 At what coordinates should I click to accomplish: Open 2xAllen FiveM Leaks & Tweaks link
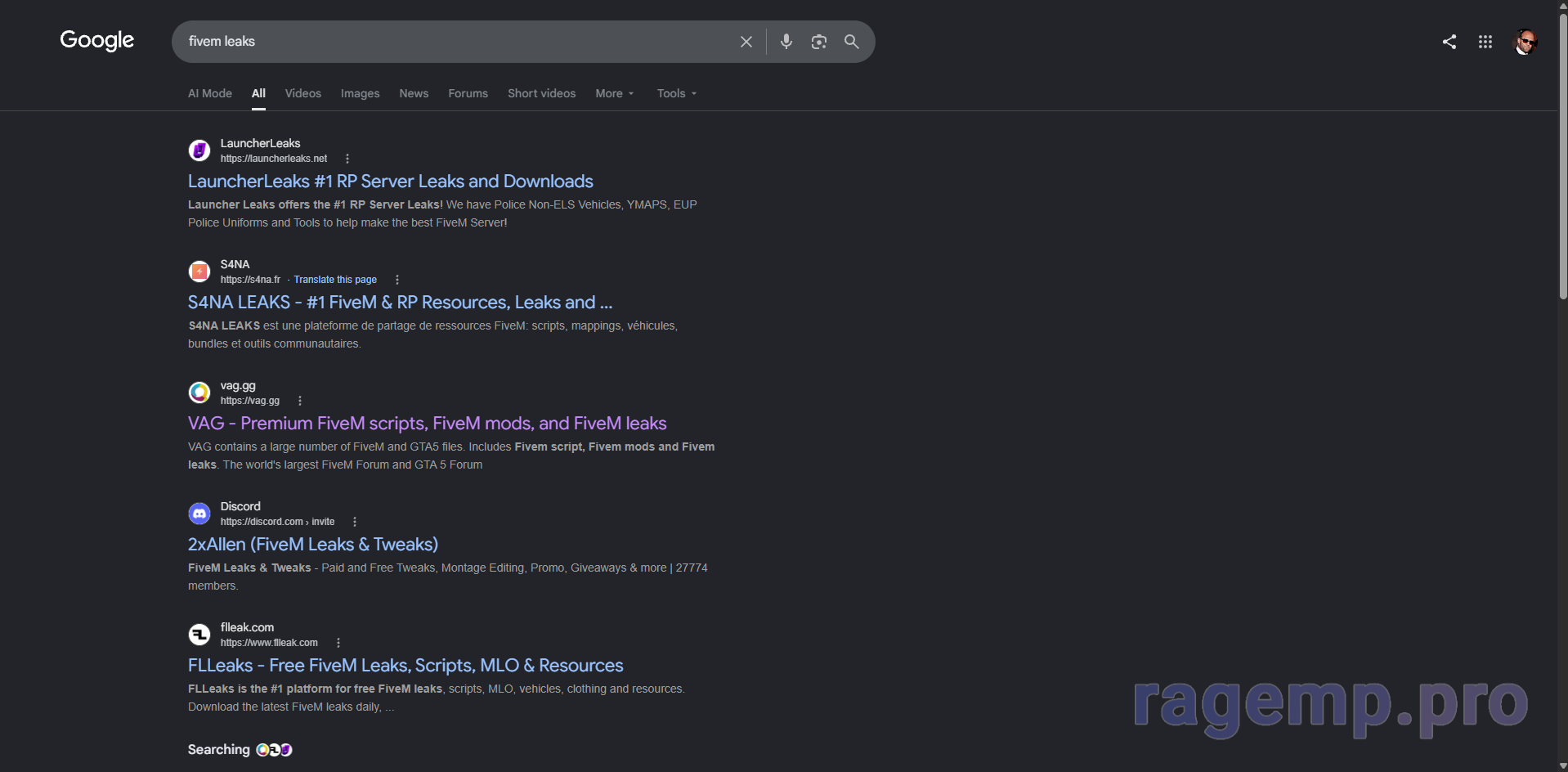click(x=313, y=545)
